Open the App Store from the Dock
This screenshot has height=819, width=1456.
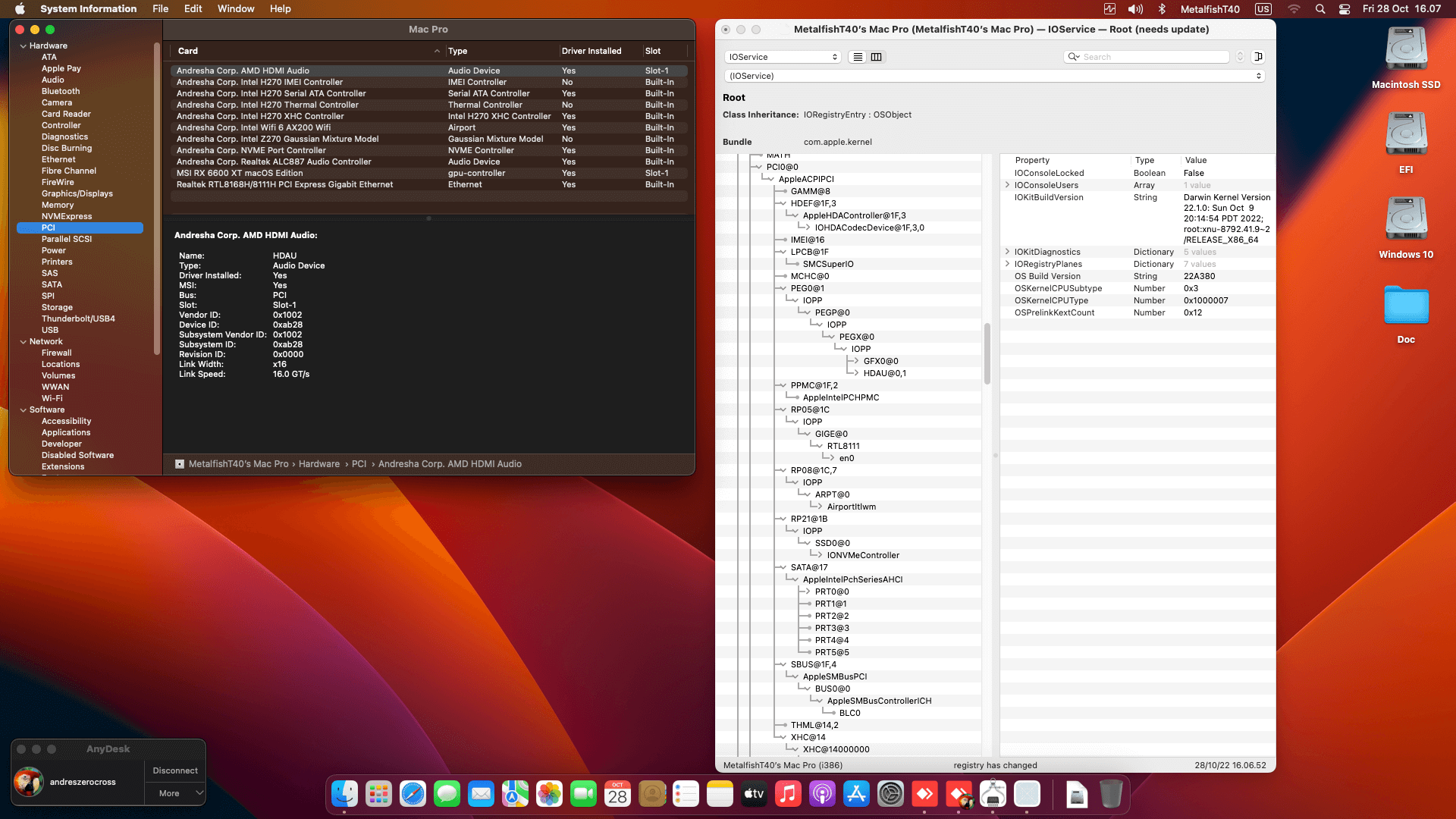[x=856, y=795]
